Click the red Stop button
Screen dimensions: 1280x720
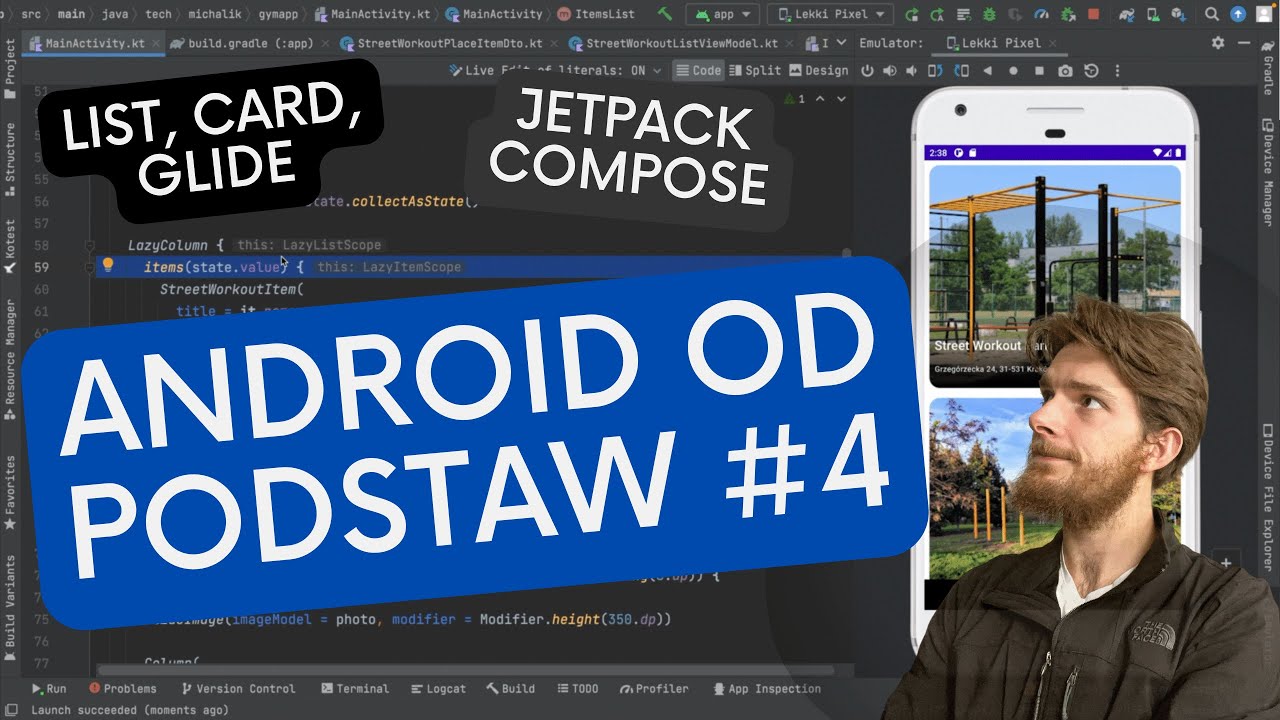coord(1093,14)
